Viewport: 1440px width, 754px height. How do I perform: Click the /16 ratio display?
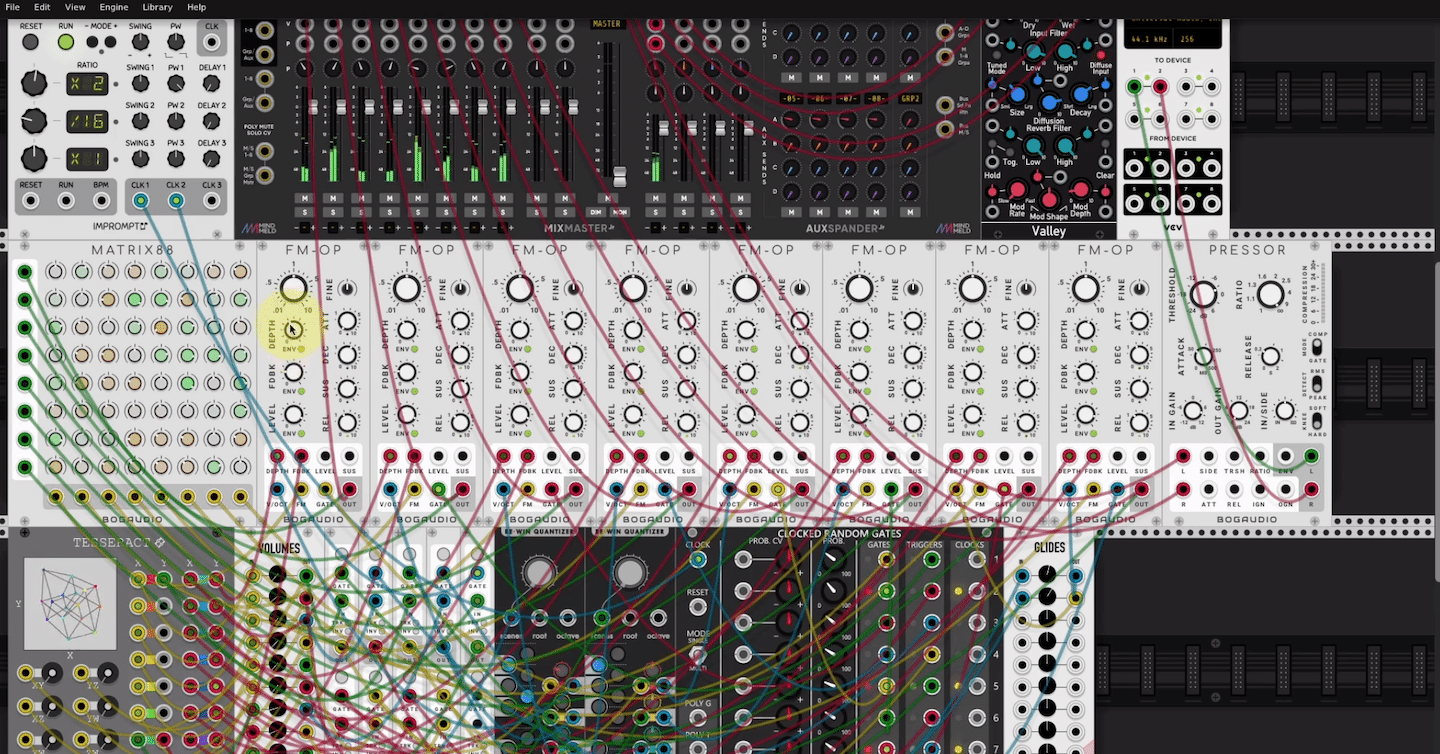click(x=88, y=121)
